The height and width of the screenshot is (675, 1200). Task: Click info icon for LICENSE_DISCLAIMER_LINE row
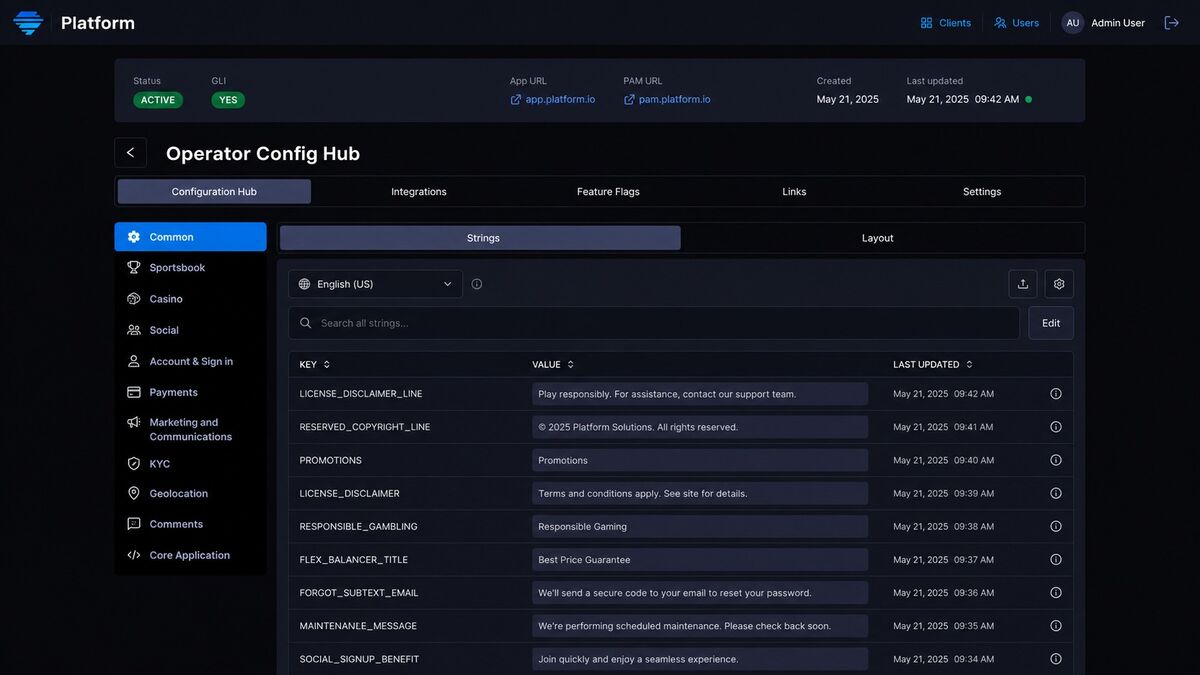tap(1056, 394)
